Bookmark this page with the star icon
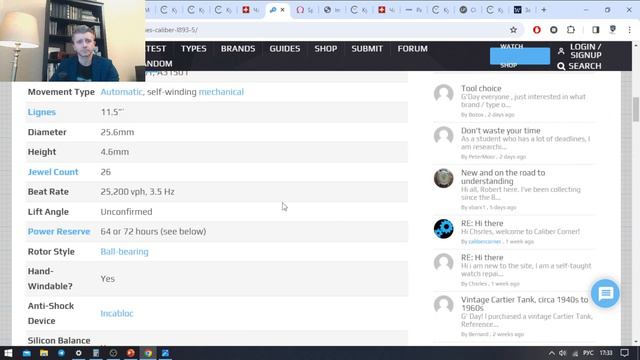 pyautogui.click(x=513, y=30)
